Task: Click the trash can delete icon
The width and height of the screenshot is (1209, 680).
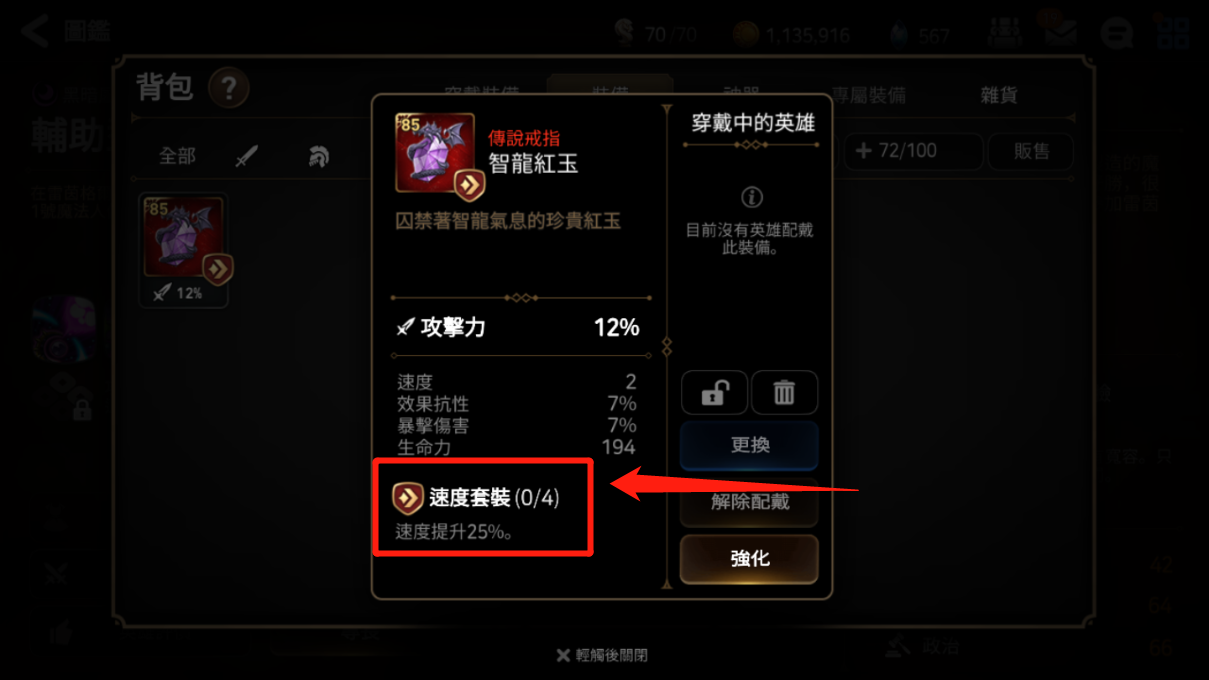Action: tap(784, 392)
